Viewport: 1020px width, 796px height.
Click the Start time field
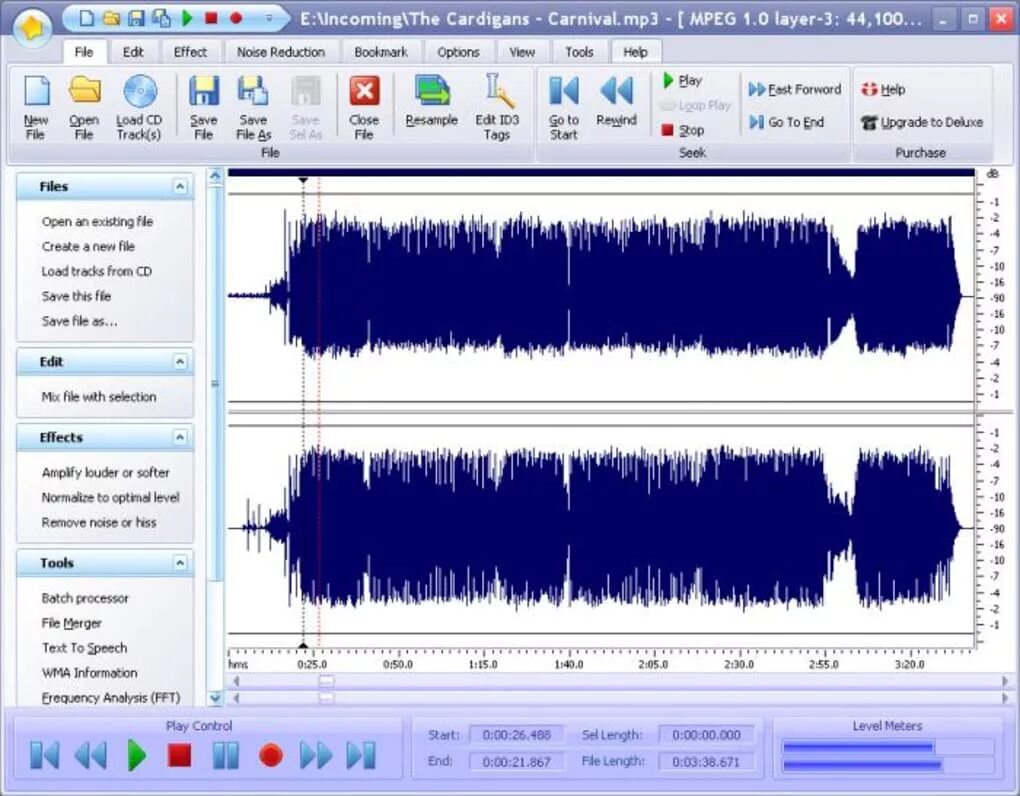click(x=517, y=735)
